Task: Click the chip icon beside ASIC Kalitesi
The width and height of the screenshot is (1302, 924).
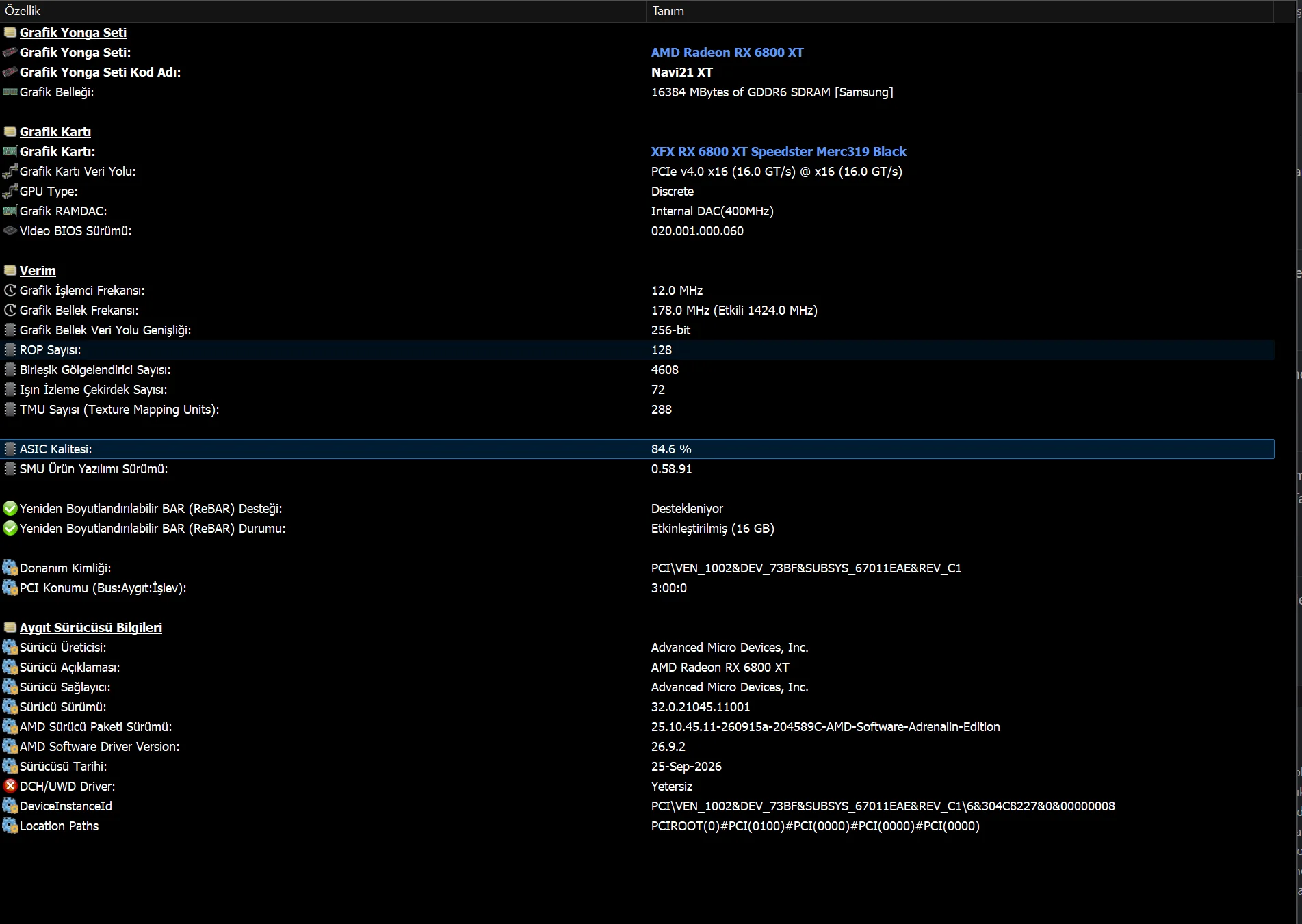Action: [x=10, y=449]
